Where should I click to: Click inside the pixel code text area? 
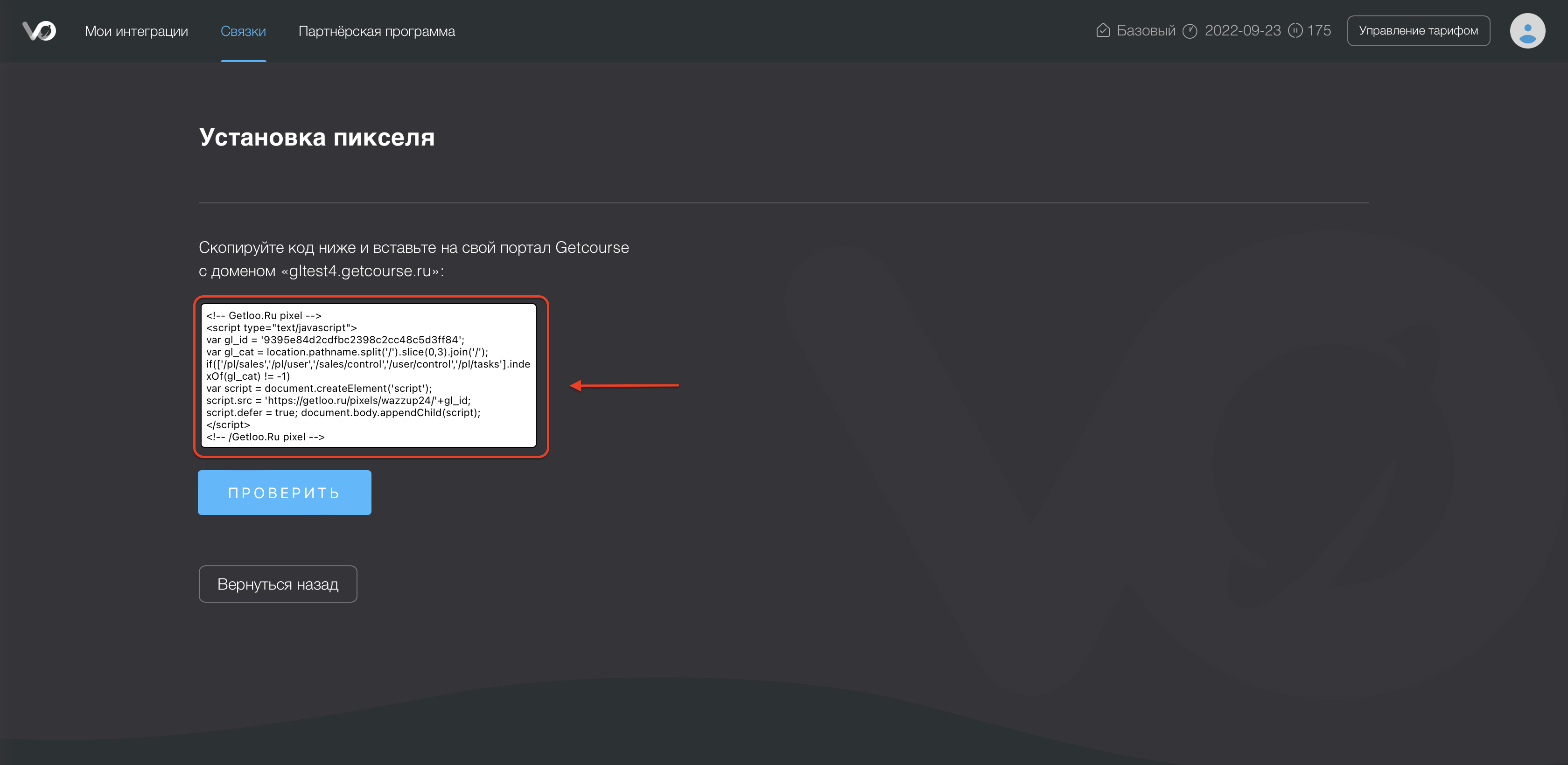368,376
